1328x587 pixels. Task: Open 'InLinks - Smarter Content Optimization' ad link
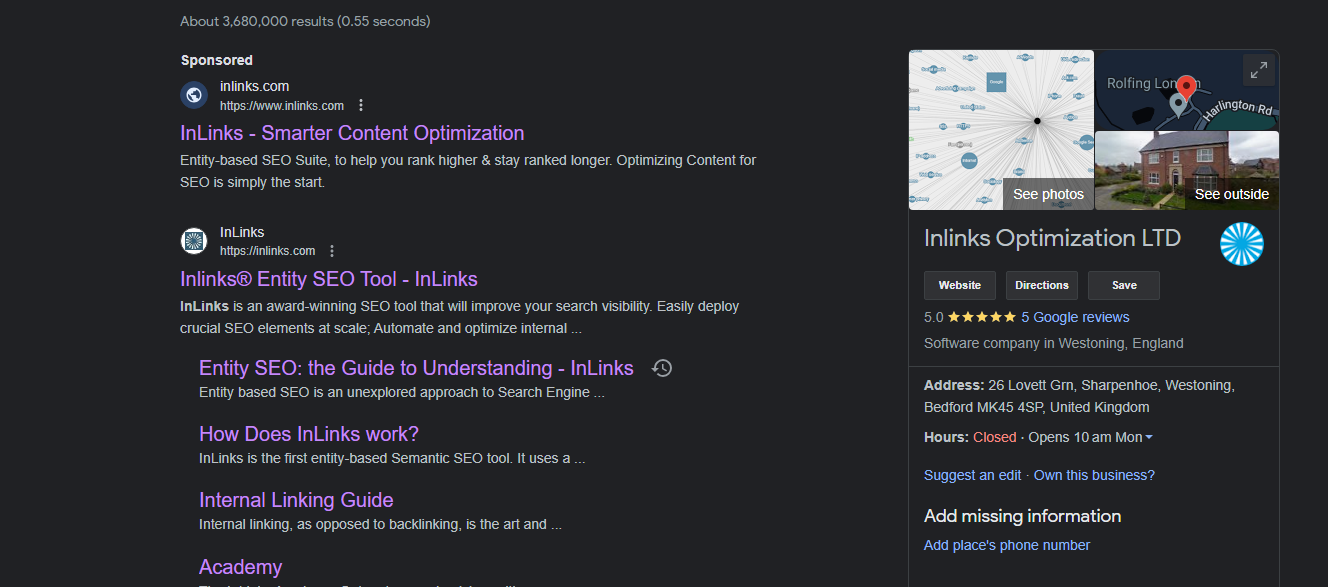(x=352, y=133)
